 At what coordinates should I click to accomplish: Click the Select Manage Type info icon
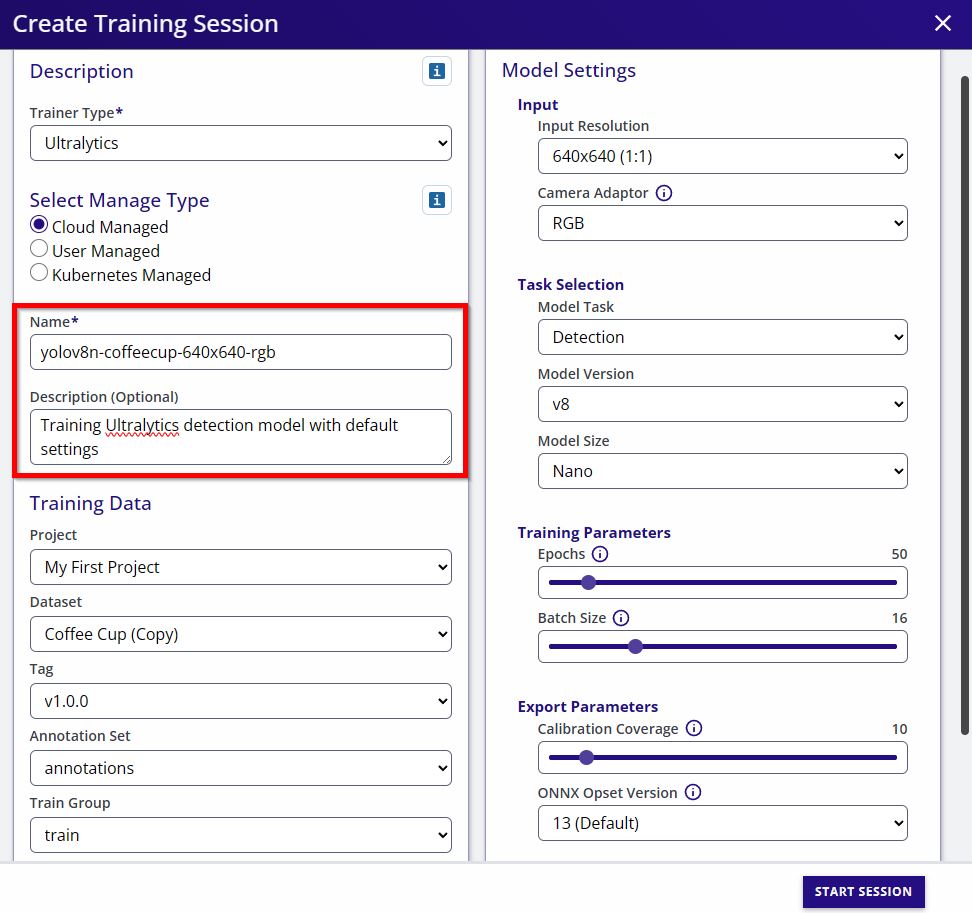436,200
